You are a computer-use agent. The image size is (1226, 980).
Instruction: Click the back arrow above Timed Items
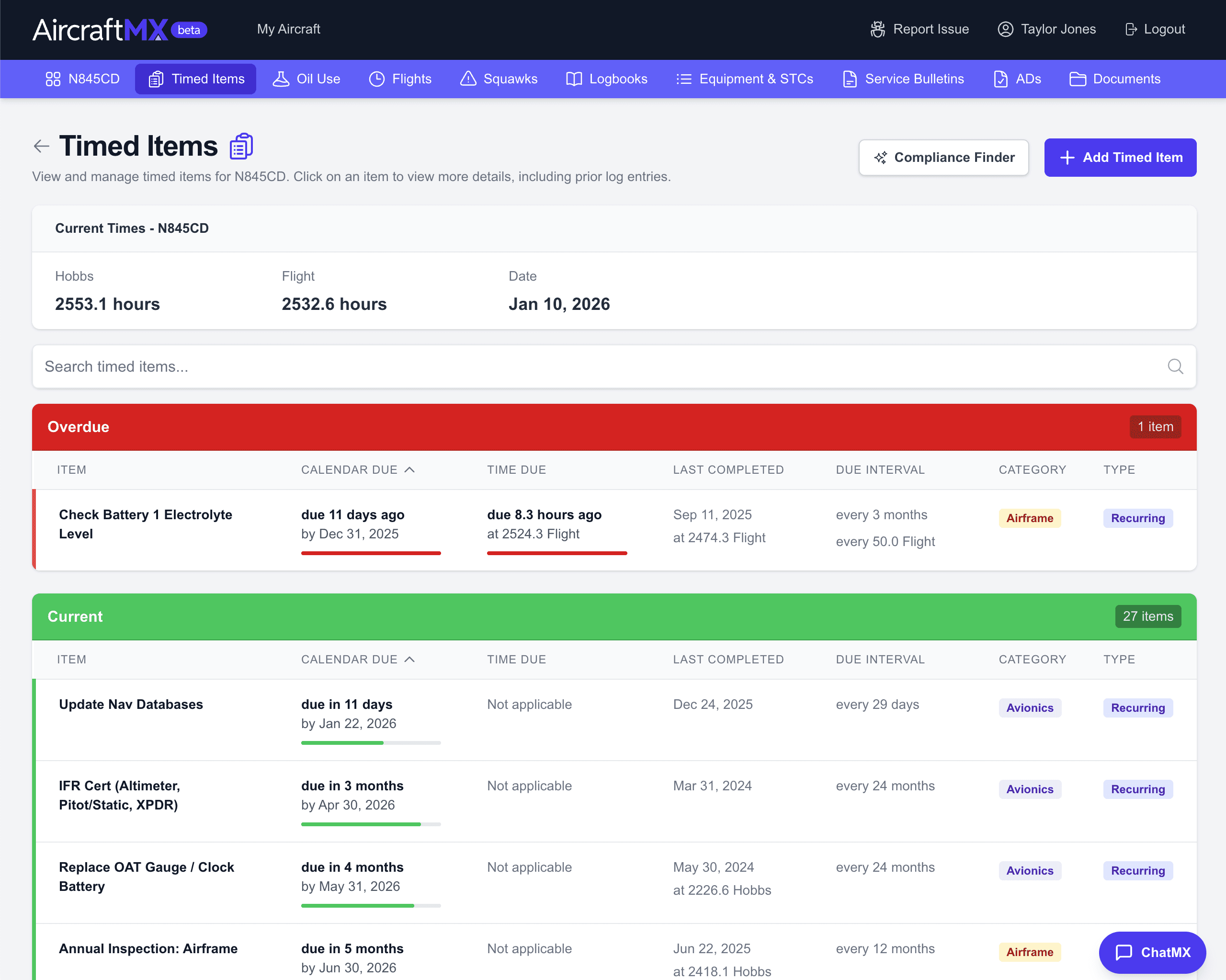(41, 146)
